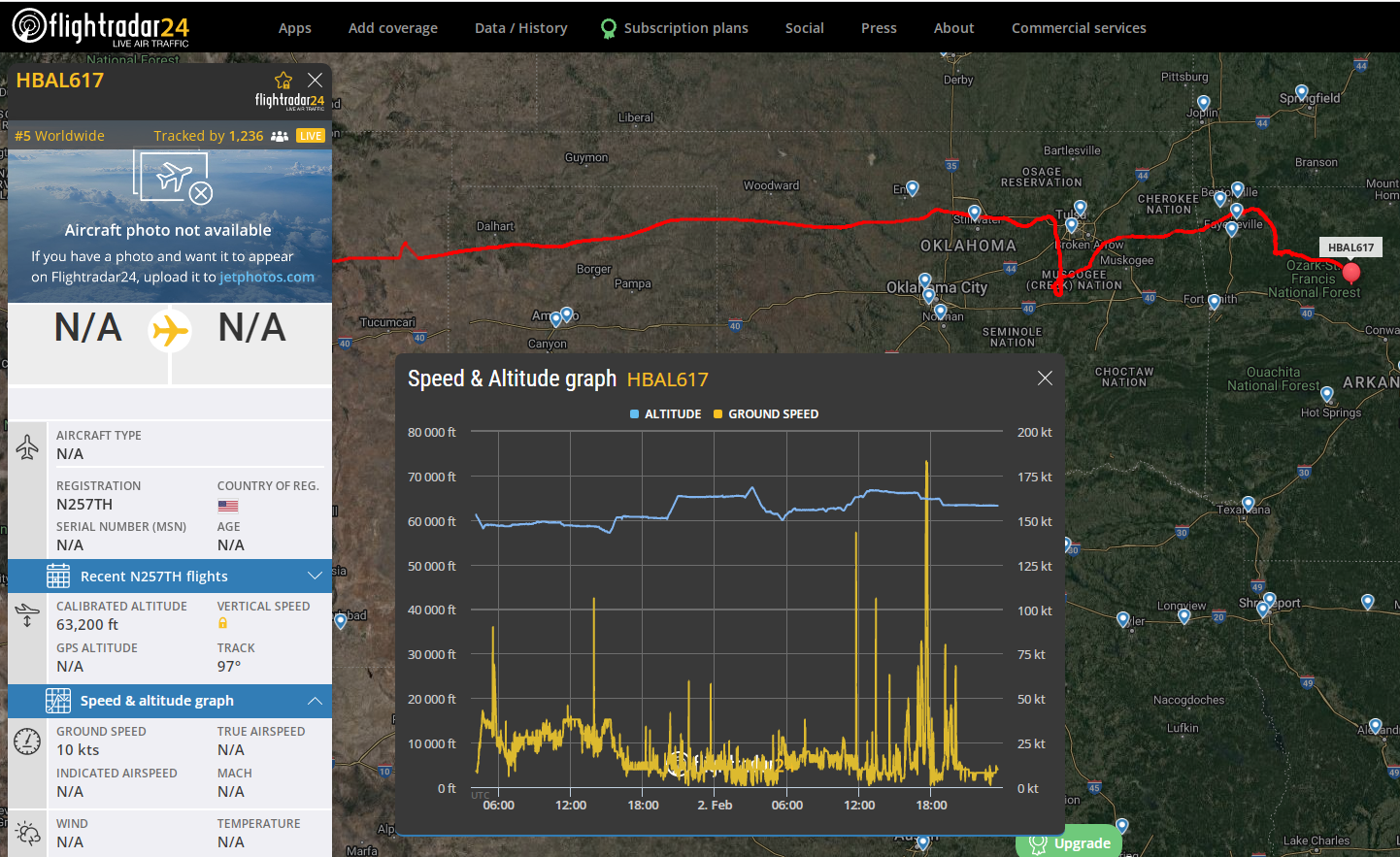Screen dimensions: 1400x857
Task: Click the ground speed gauge icon
Action: (27, 742)
